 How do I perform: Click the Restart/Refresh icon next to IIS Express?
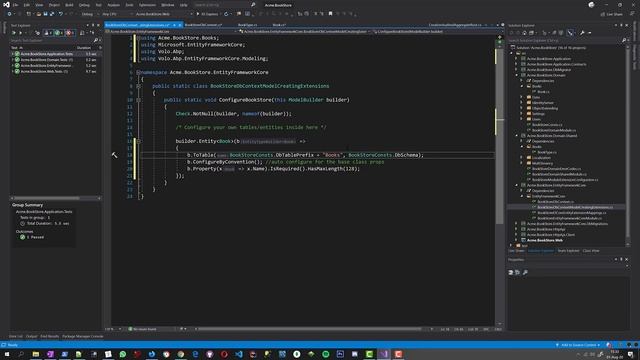coord(226,14)
